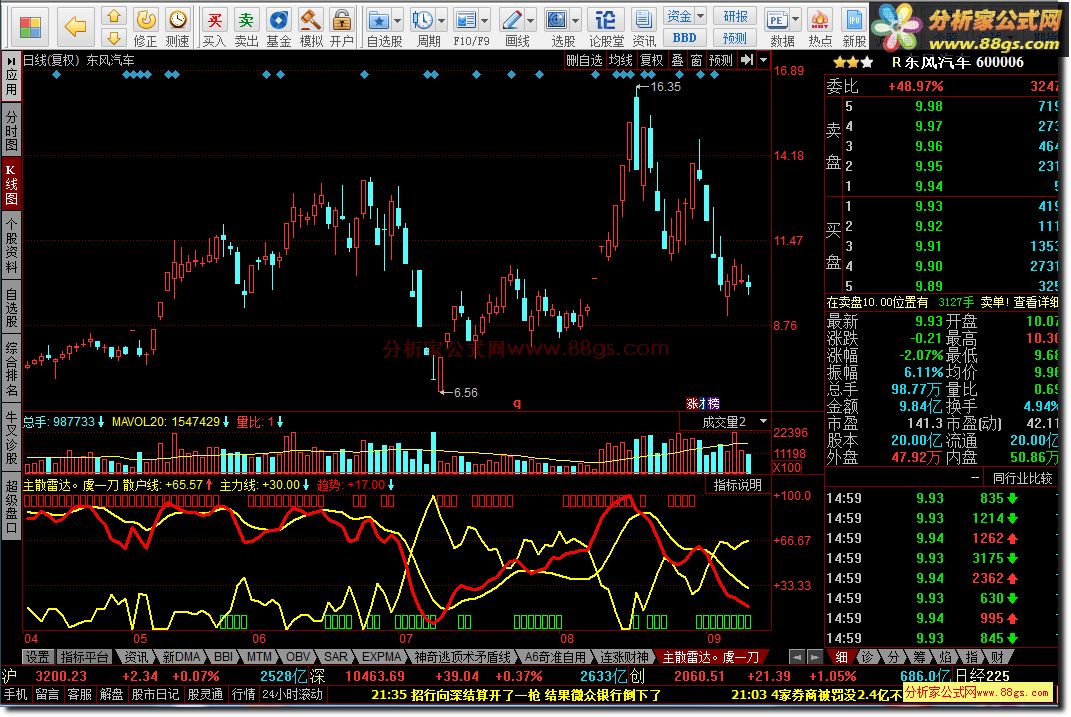Select the OBV indicator tab
This screenshot has height=717, width=1071.
(298, 656)
